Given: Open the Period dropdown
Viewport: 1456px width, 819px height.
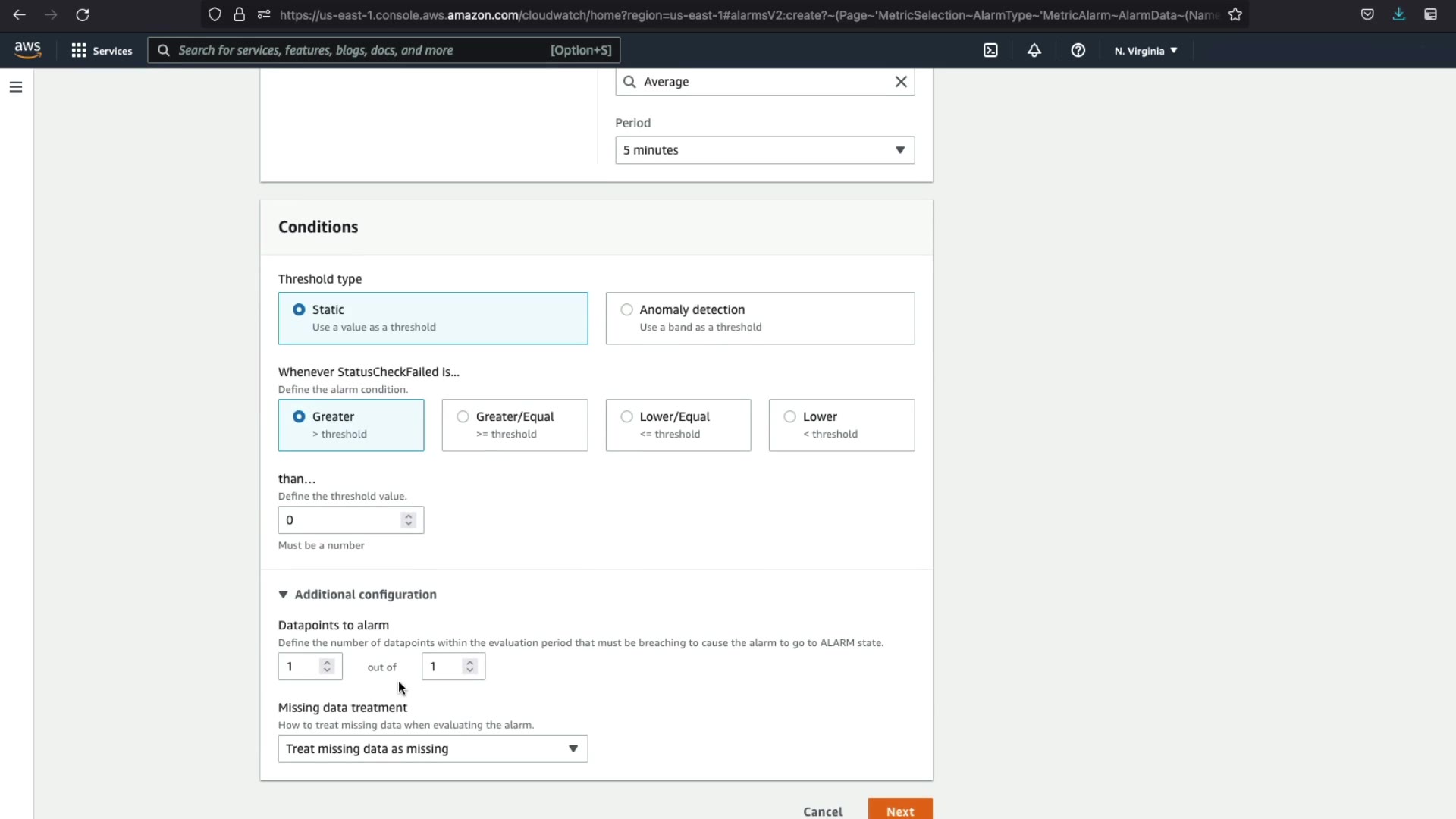Looking at the screenshot, I should [x=764, y=150].
